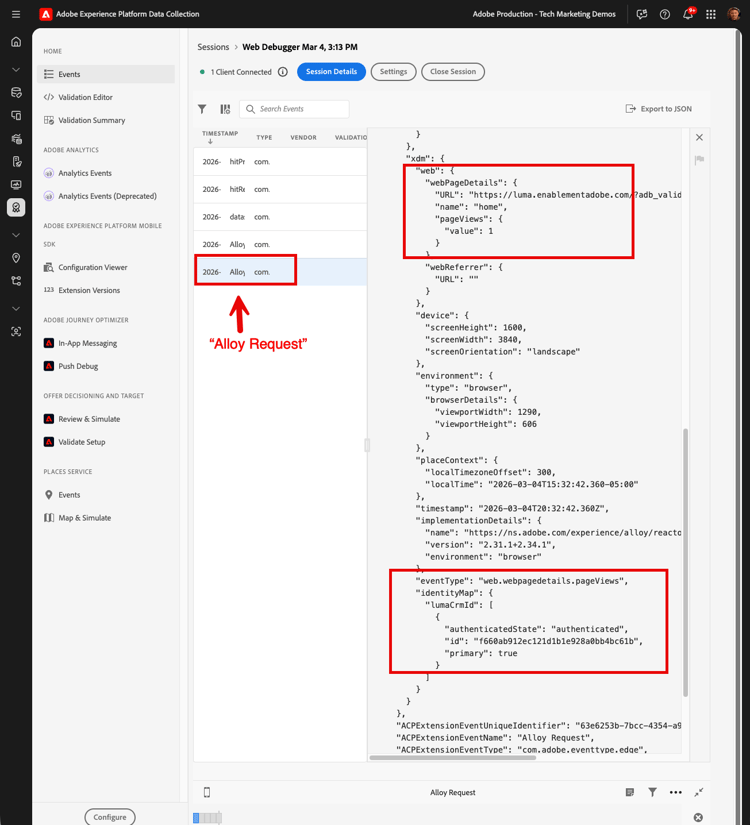Screen dimensions: 750x825
Task: Select the fourth row, the first Alloy event
Action: (x=280, y=244)
